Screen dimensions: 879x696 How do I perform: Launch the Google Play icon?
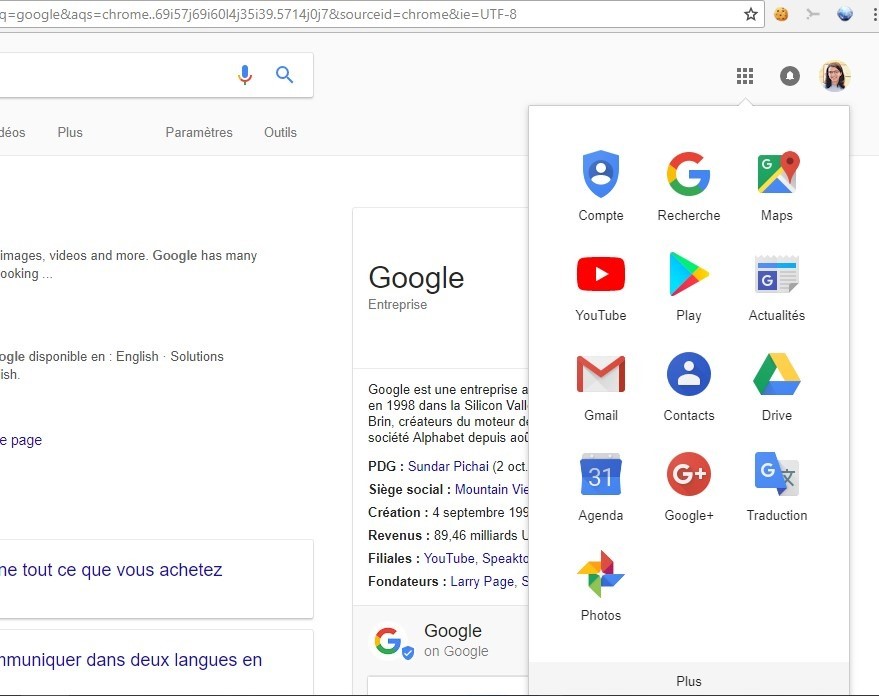click(688, 274)
